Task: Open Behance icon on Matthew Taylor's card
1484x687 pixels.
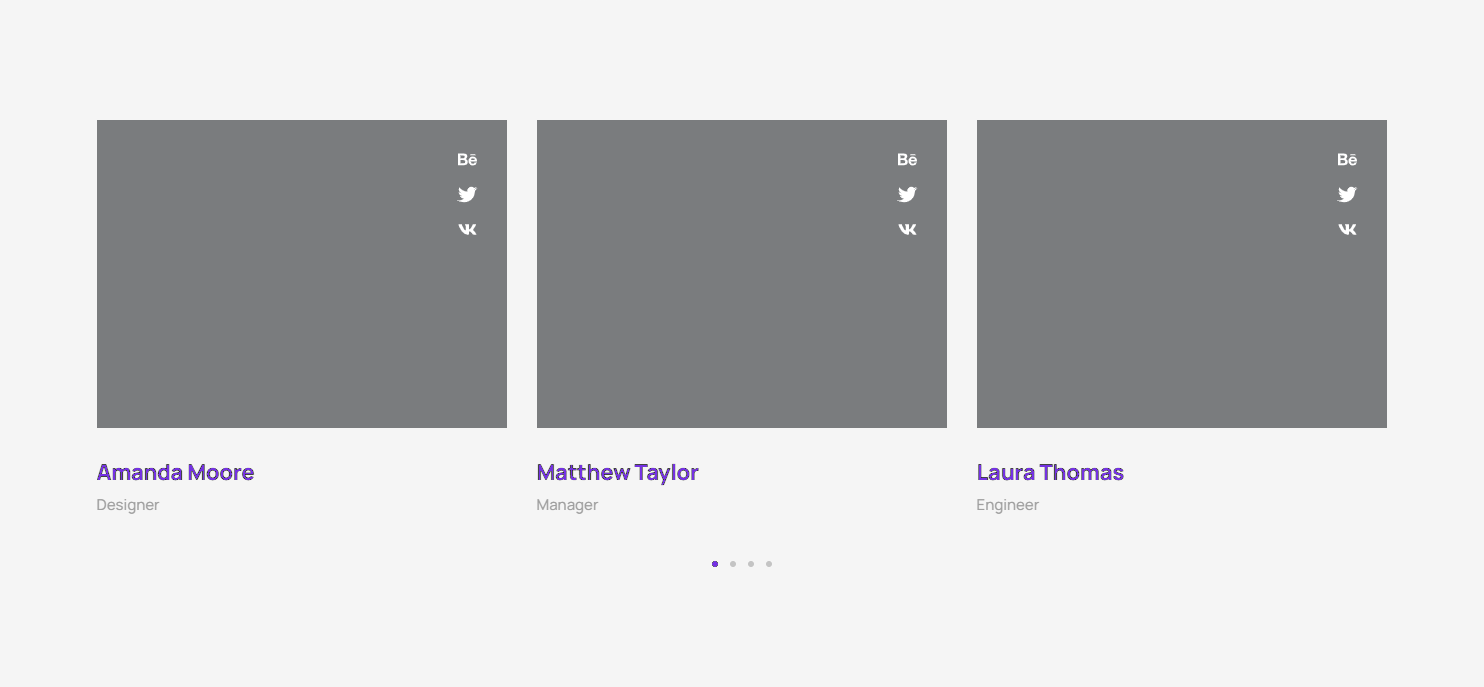Action: click(907, 160)
